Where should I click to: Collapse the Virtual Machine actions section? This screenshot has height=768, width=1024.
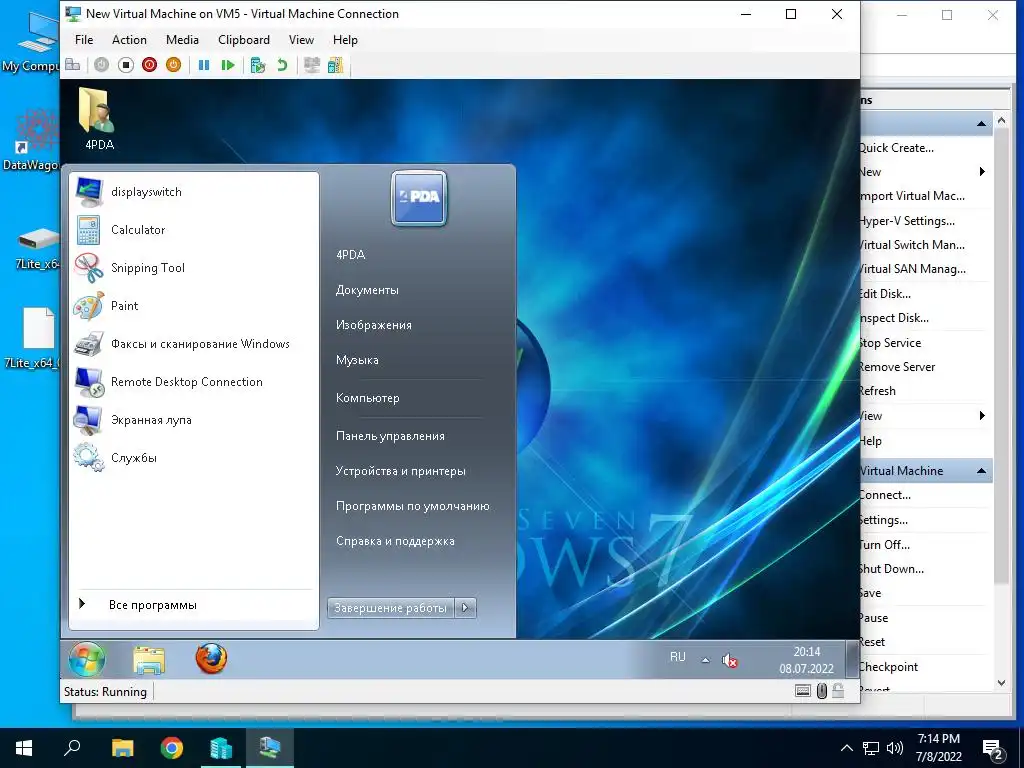[x=981, y=471]
